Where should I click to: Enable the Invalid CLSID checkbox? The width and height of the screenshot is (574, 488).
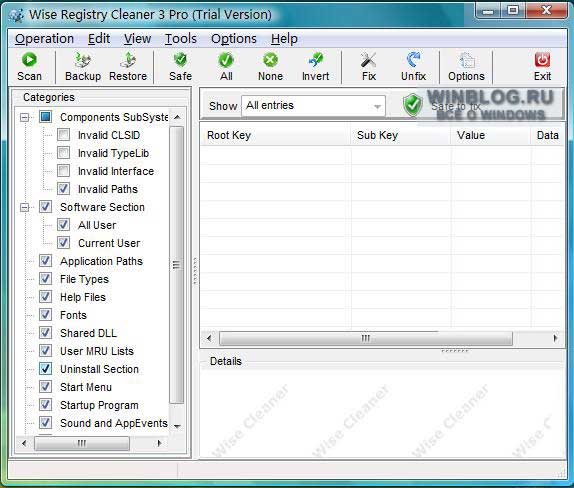coord(63,135)
